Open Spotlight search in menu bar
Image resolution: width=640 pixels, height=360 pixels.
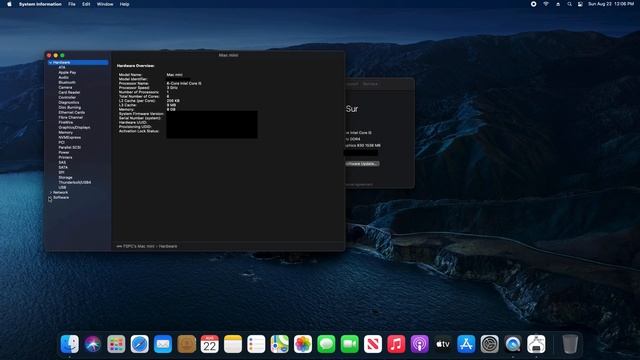pos(569,4)
